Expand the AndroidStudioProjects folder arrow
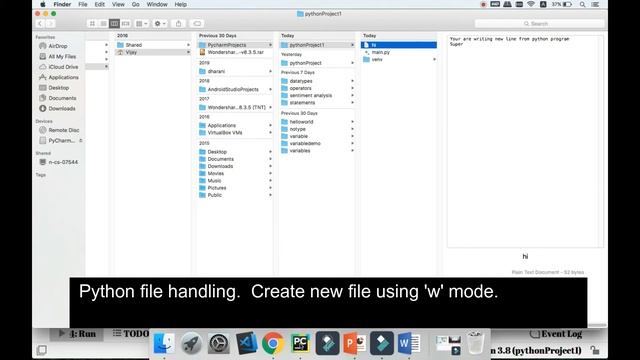 (270, 89)
